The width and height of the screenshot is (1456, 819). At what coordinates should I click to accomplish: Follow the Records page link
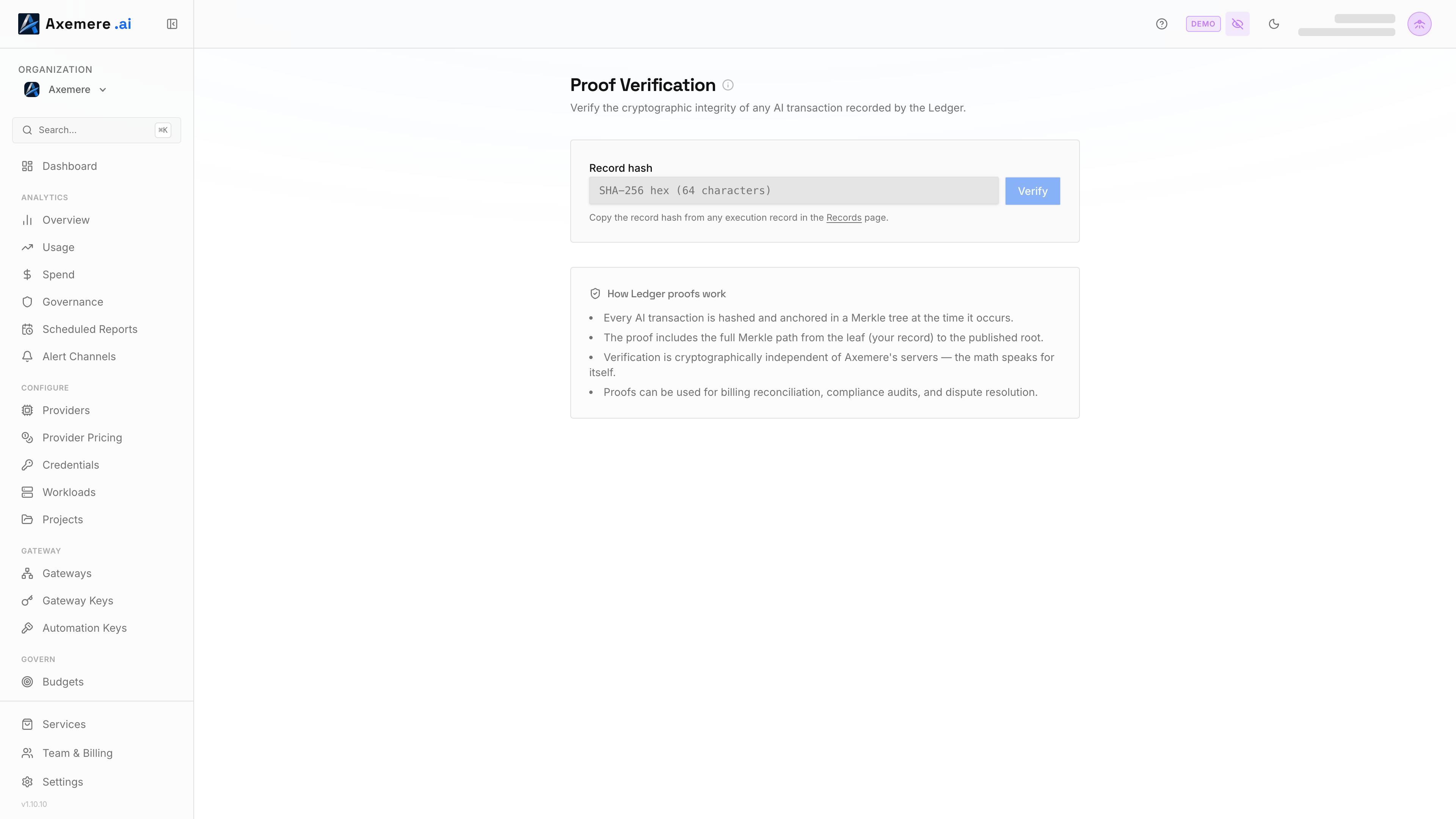[844, 218]
